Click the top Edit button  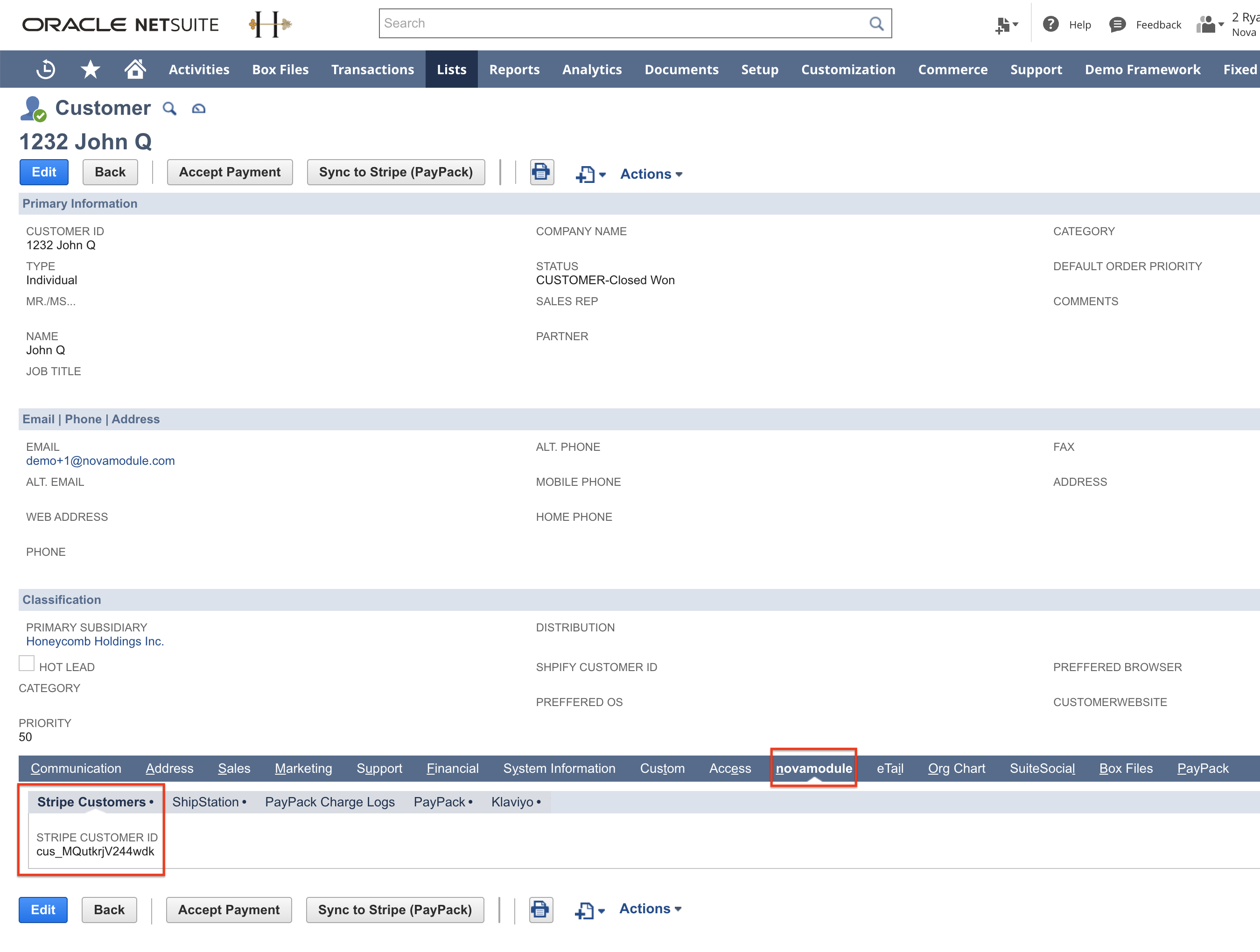tap(44, 172)
